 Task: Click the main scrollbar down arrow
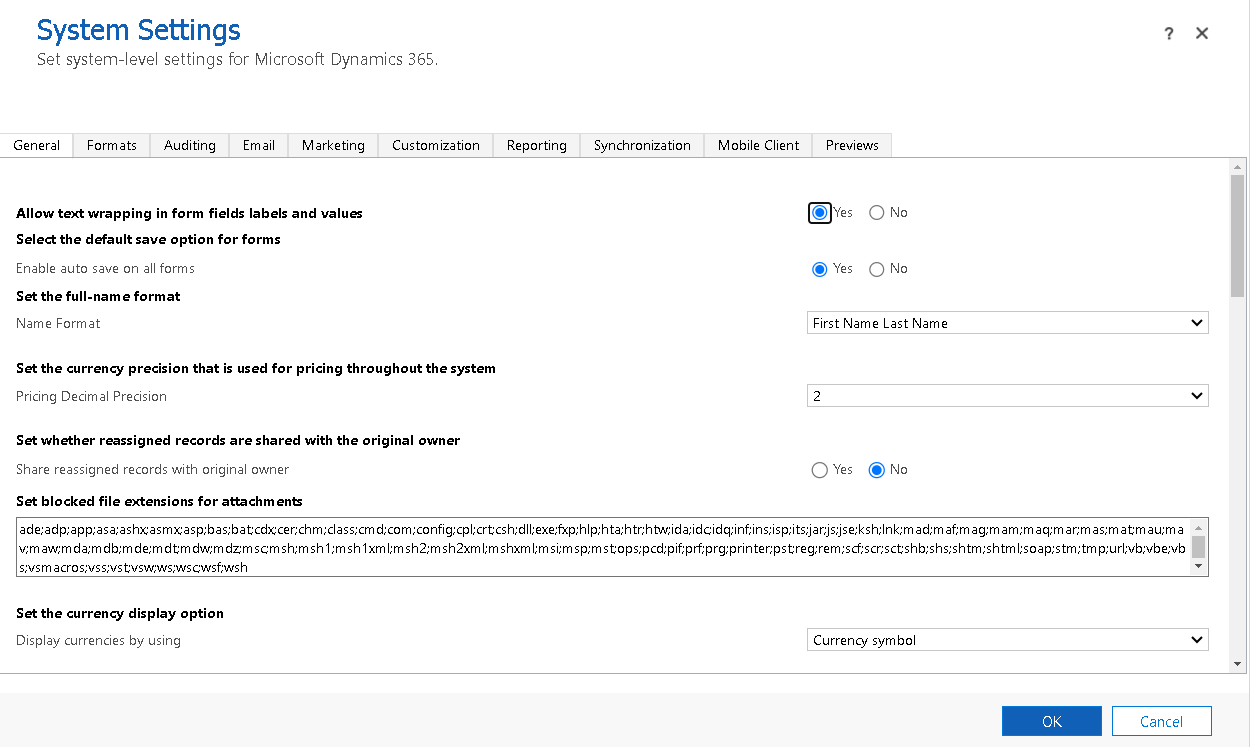(x=1238, y=663)
